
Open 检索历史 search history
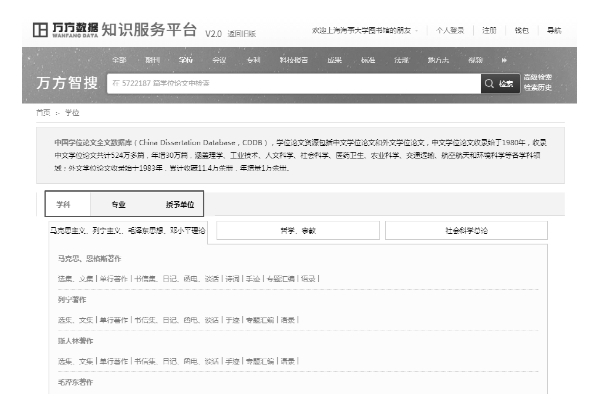pyautogui.click(x=537, y=88)
